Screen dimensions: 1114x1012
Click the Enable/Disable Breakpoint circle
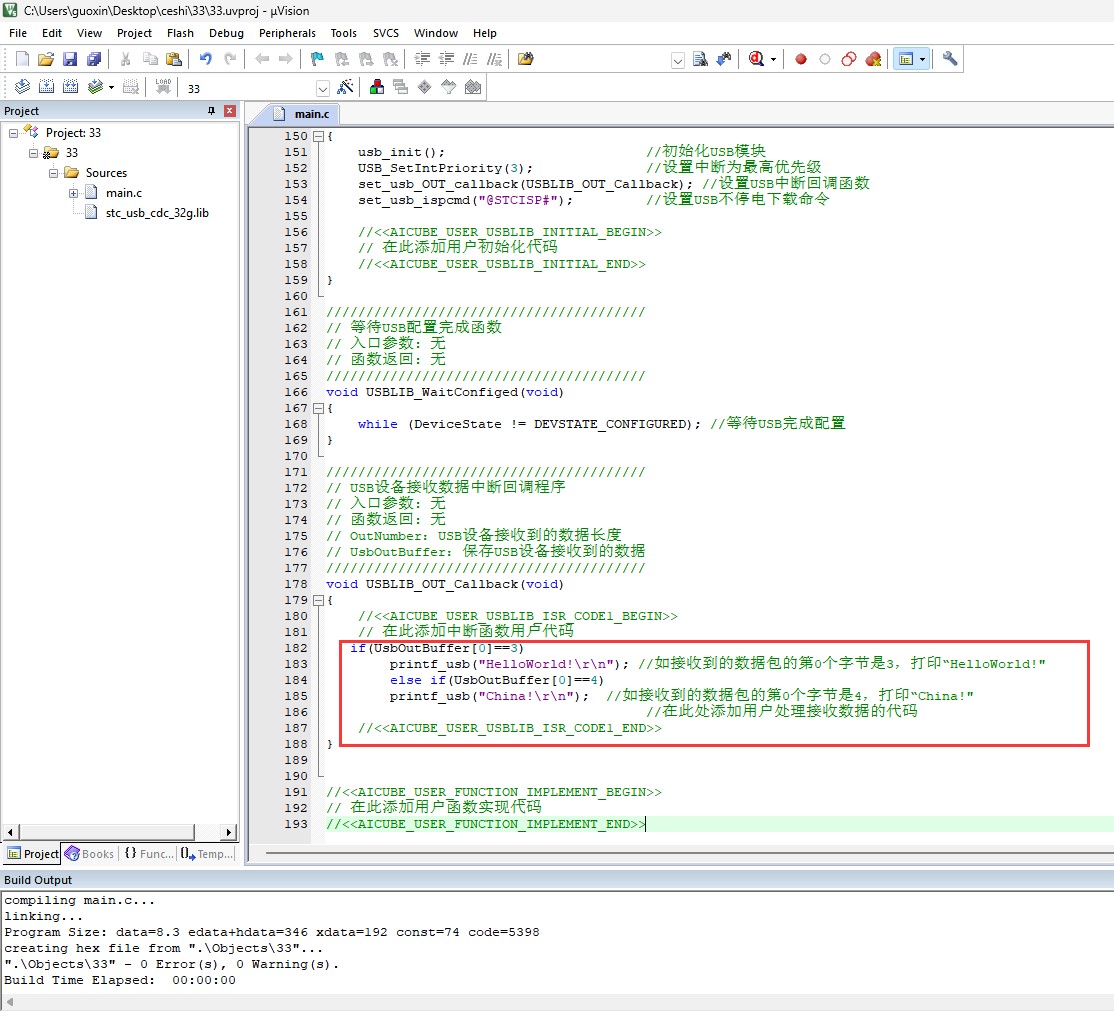click(x=825, y=59)
